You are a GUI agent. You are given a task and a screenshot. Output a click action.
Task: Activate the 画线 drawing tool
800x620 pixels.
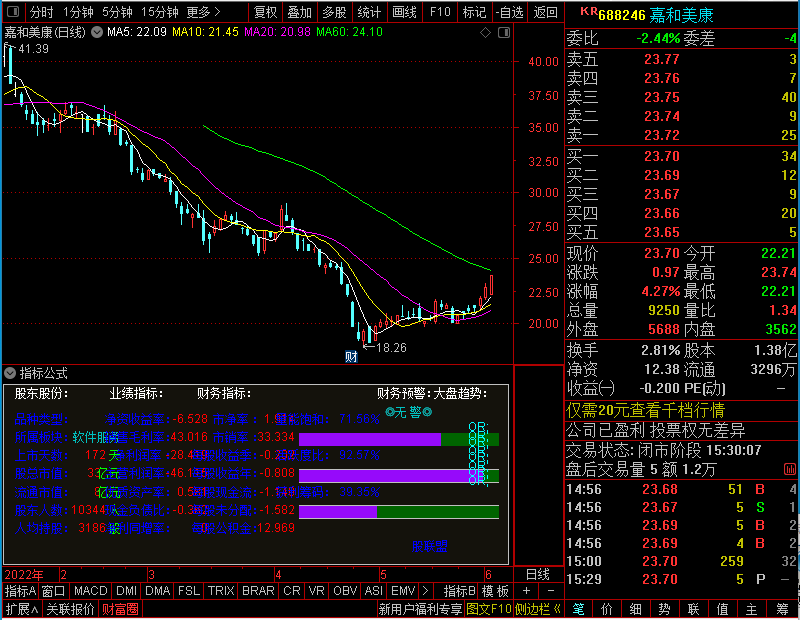[x=405, y=12]
